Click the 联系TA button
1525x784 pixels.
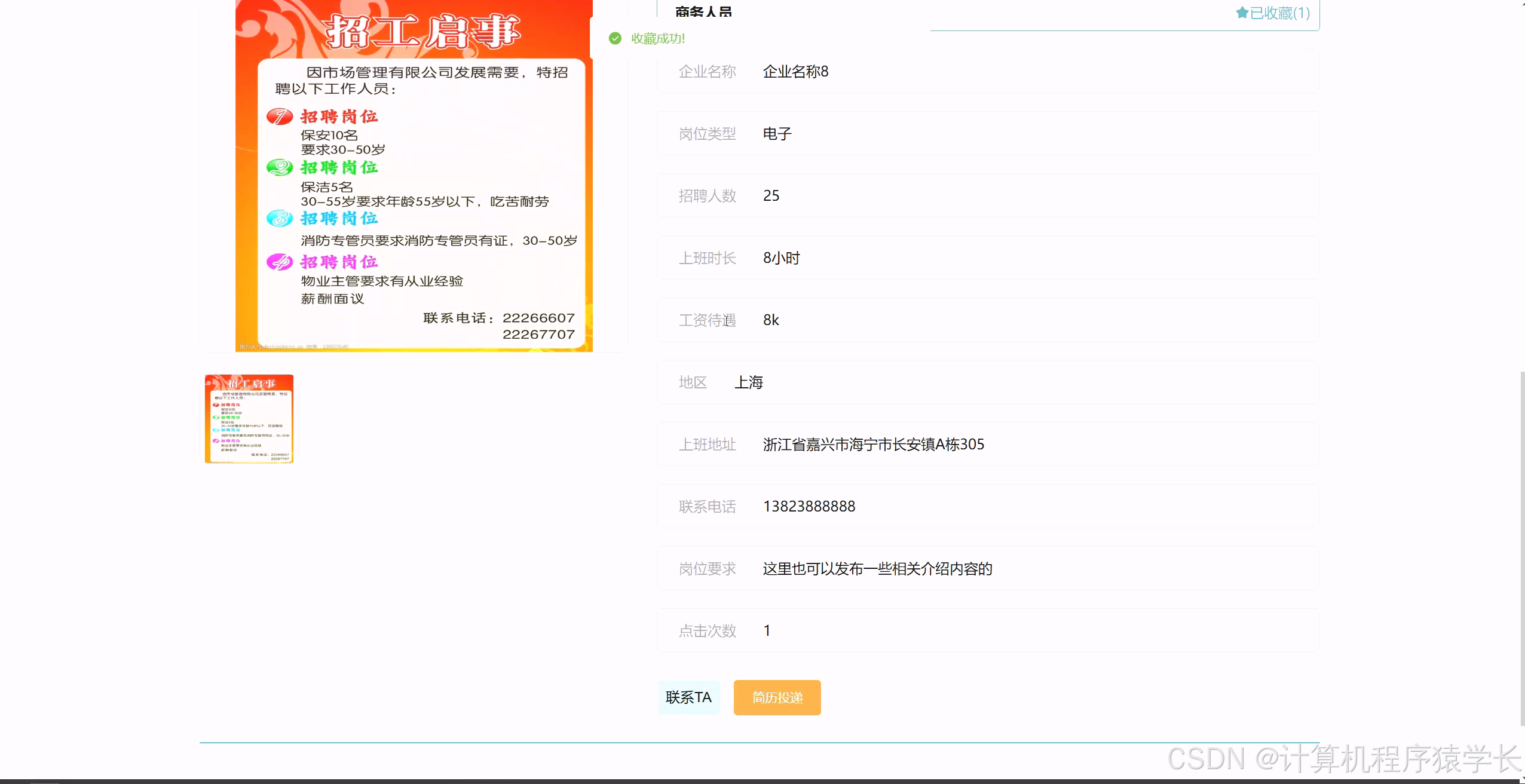point(688,697)
